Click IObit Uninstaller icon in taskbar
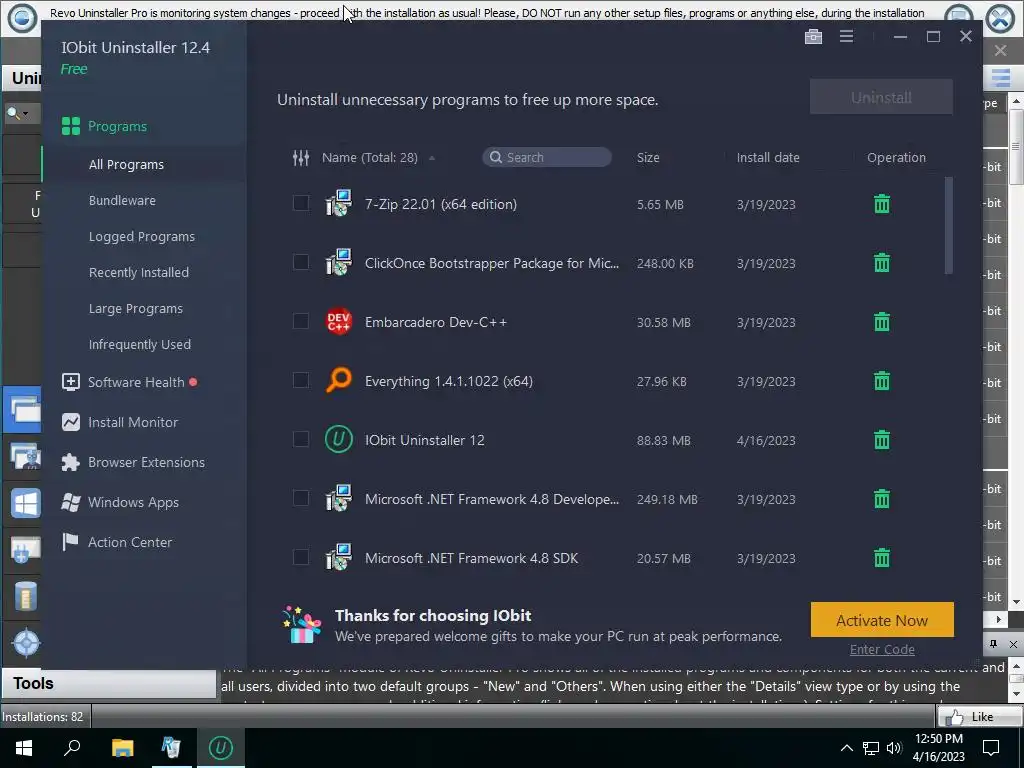 (x=220, y=748)
